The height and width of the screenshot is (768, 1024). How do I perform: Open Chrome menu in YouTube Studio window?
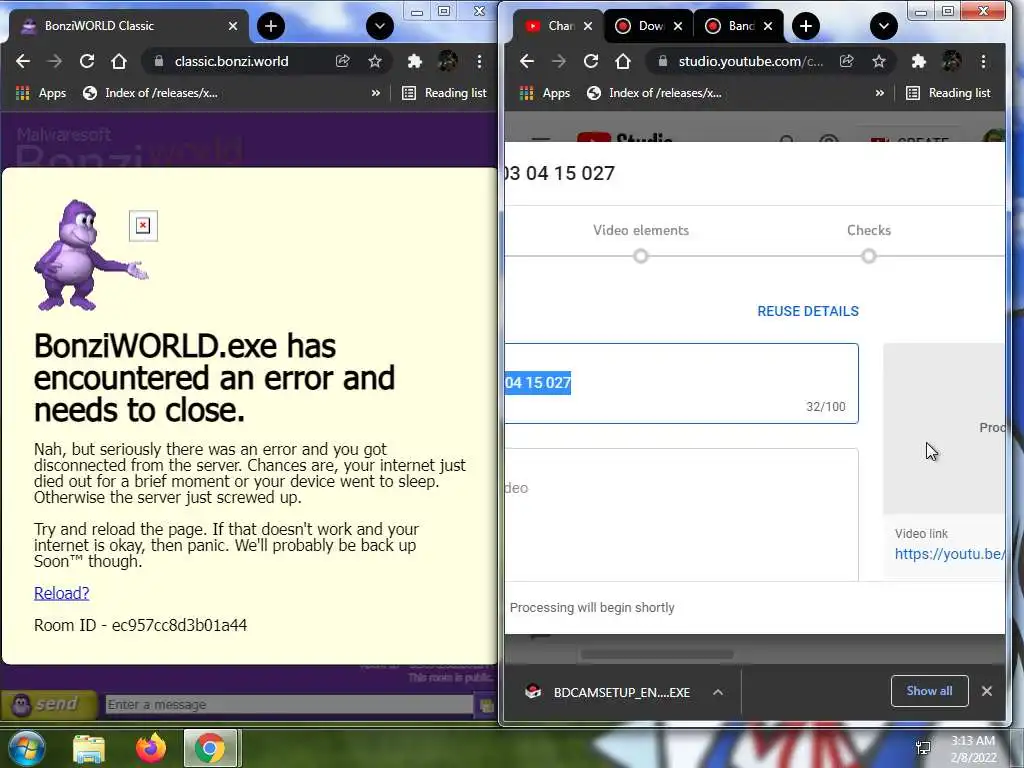tap(984, 61)
